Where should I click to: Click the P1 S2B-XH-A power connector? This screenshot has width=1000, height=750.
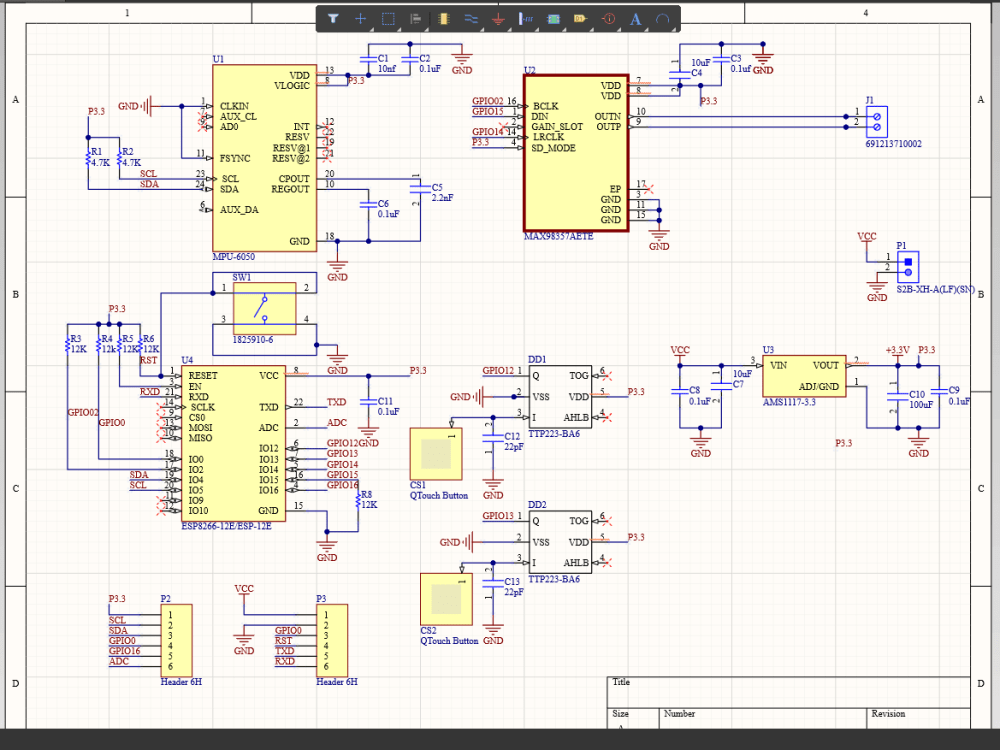coord(908,267)
